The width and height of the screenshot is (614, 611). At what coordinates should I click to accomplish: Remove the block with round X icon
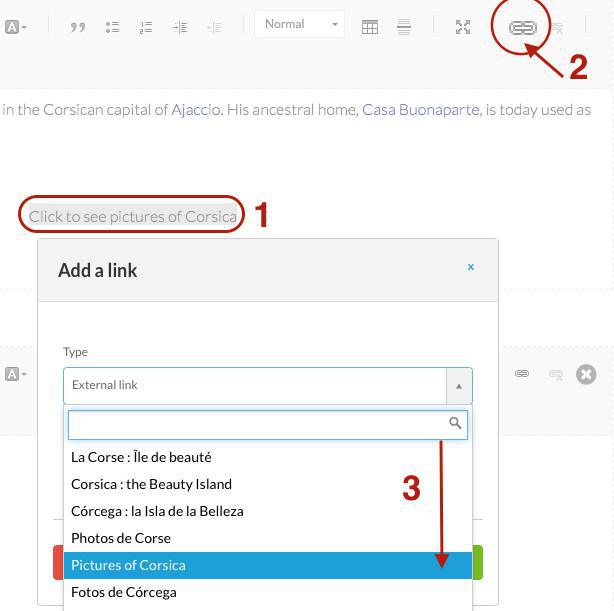coord(586,374)
